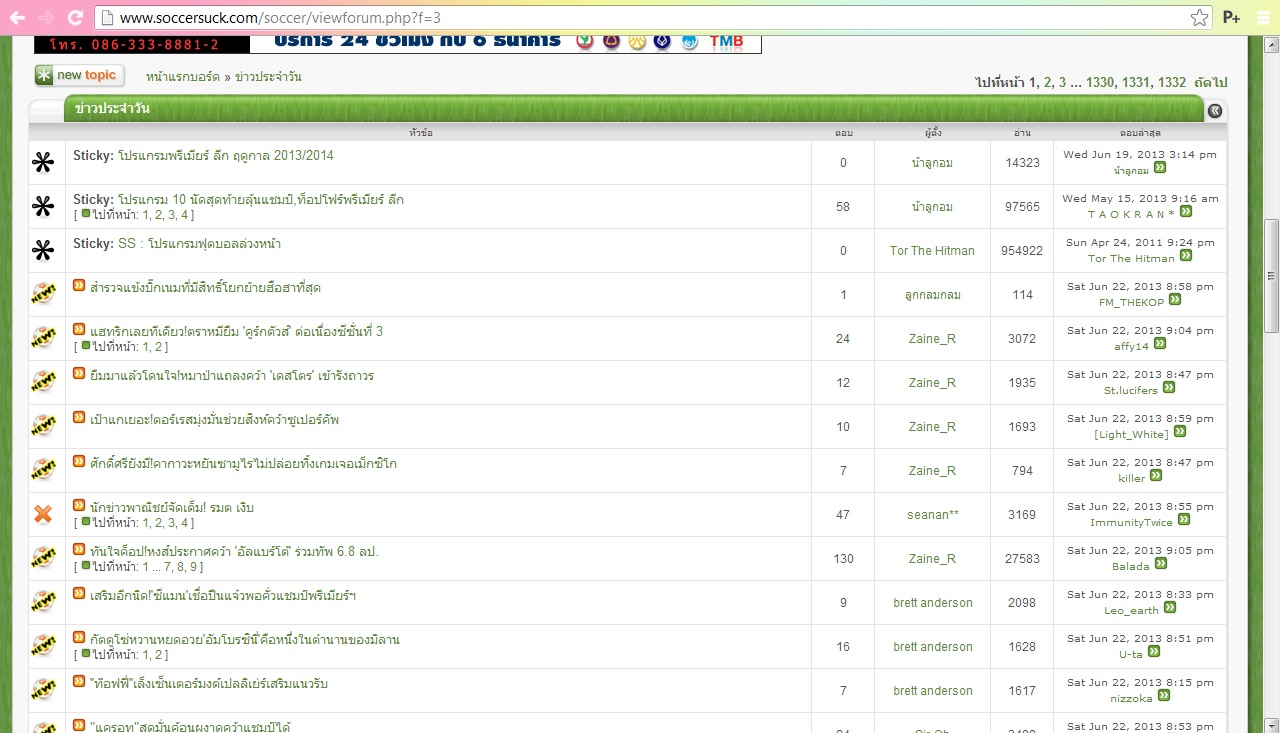Open sticky topic โปรแกรมพรีเมียร์ ลีก 2013/2014
Image resolution: width=1280 pixels, height=733 pixels.
click(x=226, y=156)
